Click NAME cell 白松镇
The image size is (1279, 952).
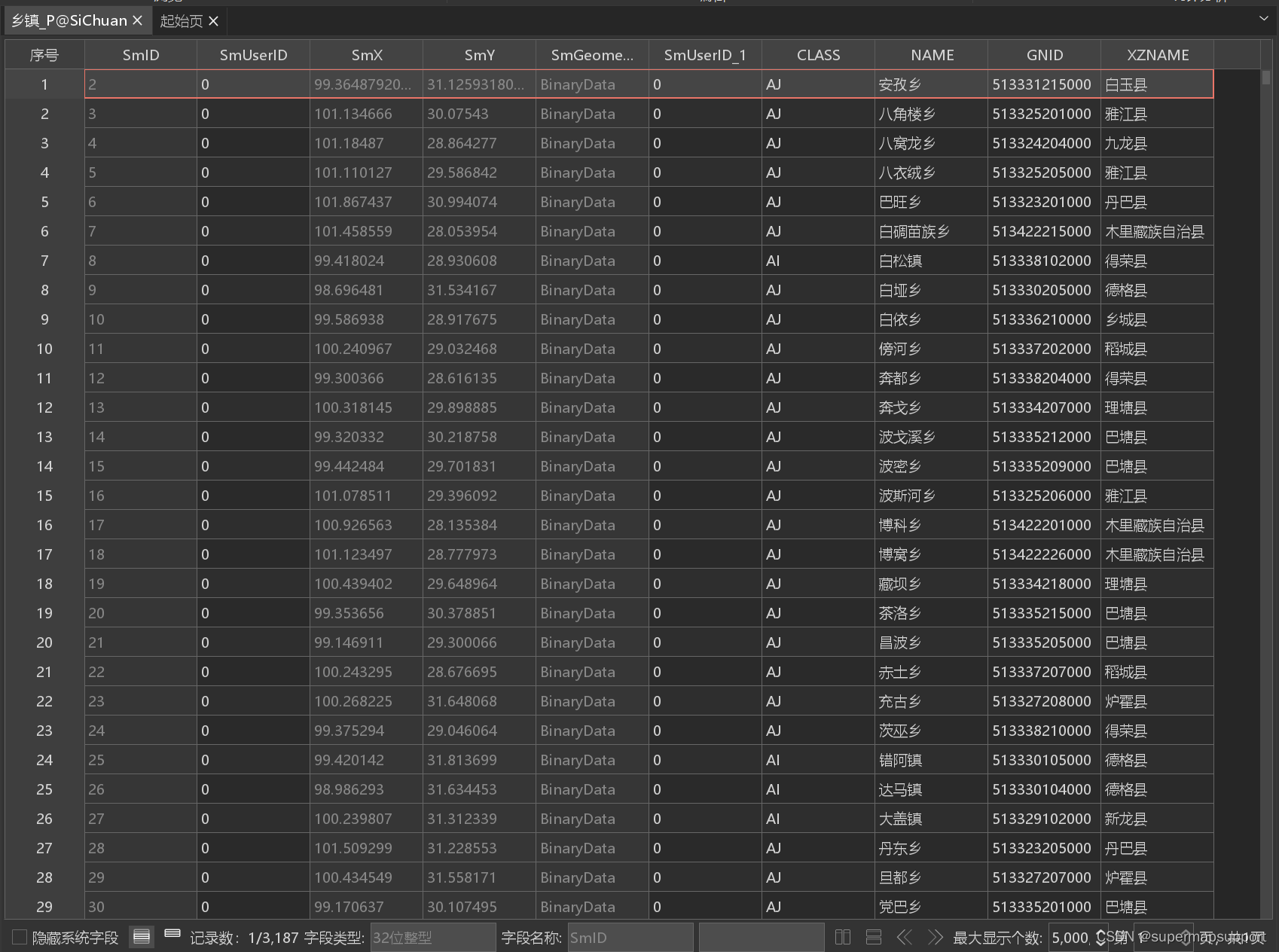point(931,261)
